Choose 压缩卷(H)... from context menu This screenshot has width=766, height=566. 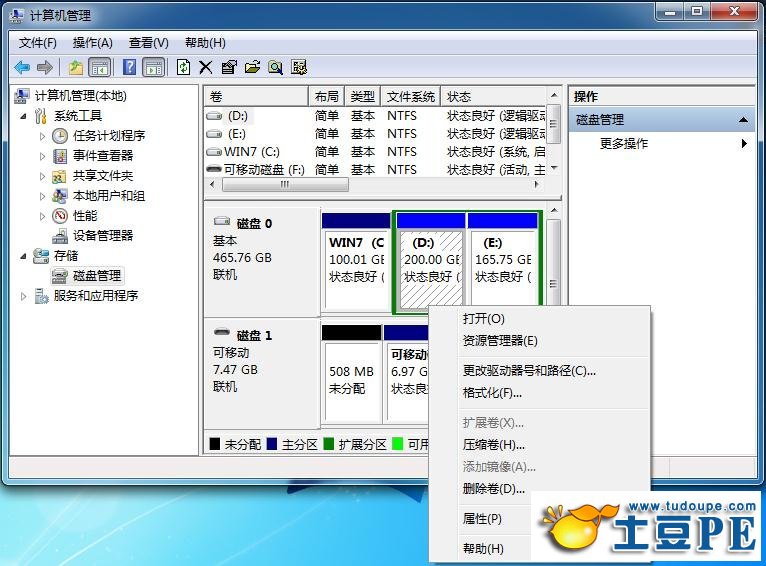(x=540, y=445)
